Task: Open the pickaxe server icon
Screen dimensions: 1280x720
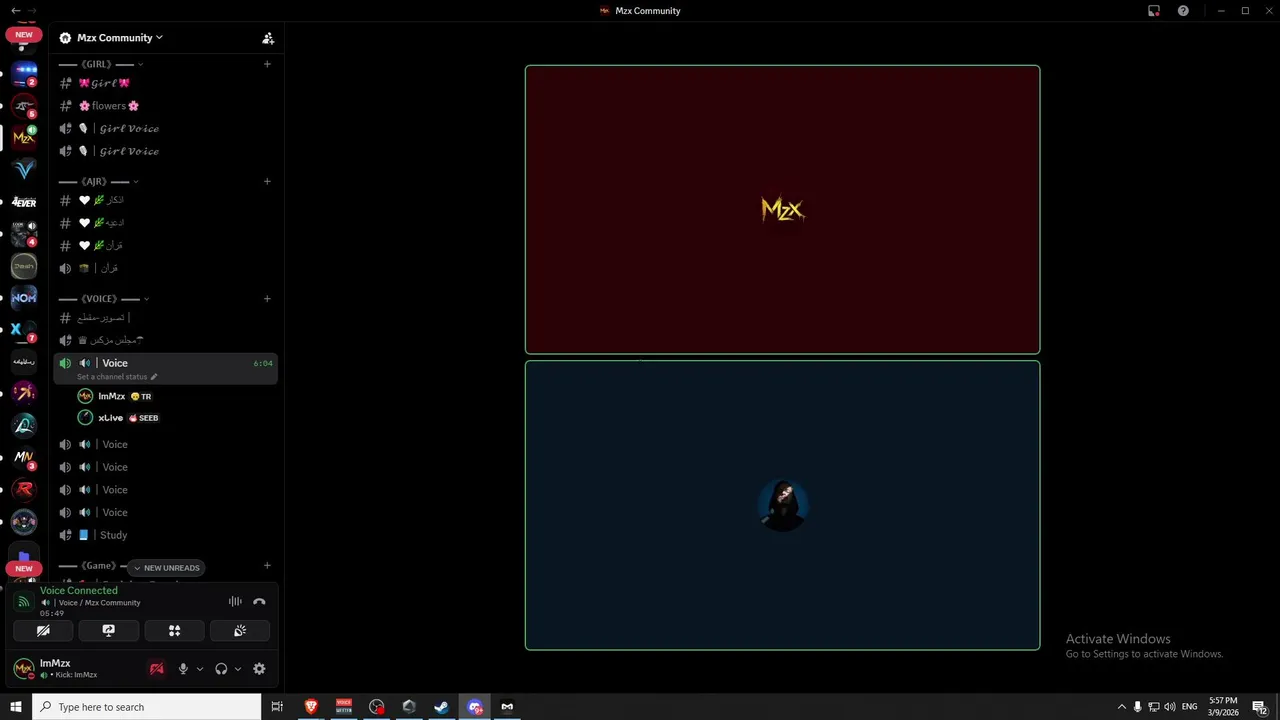Action: pyautogui.click(x=24, y=393)
